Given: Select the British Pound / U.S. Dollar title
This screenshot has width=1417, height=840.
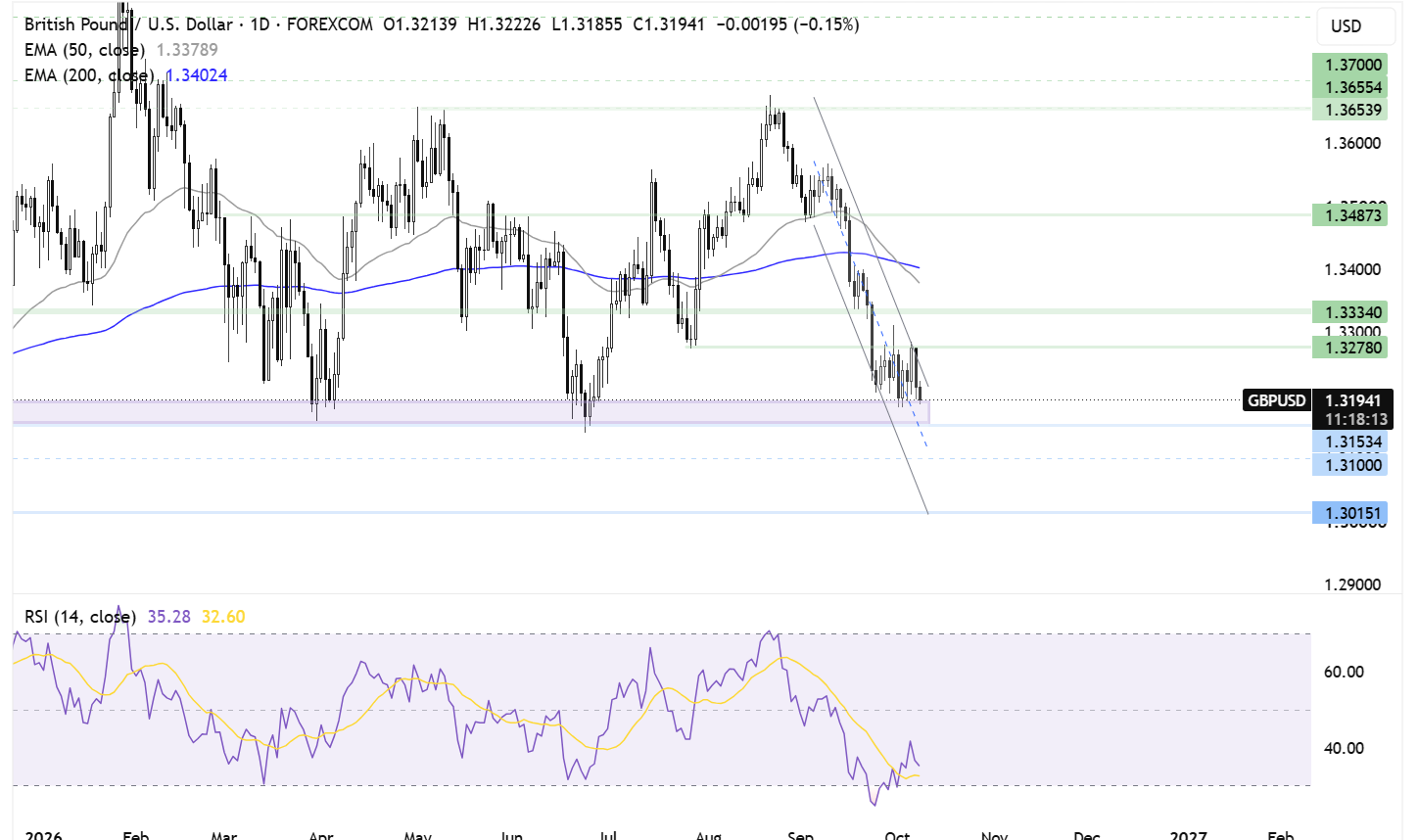Looking at the screenshot, I should coord(128,23).
